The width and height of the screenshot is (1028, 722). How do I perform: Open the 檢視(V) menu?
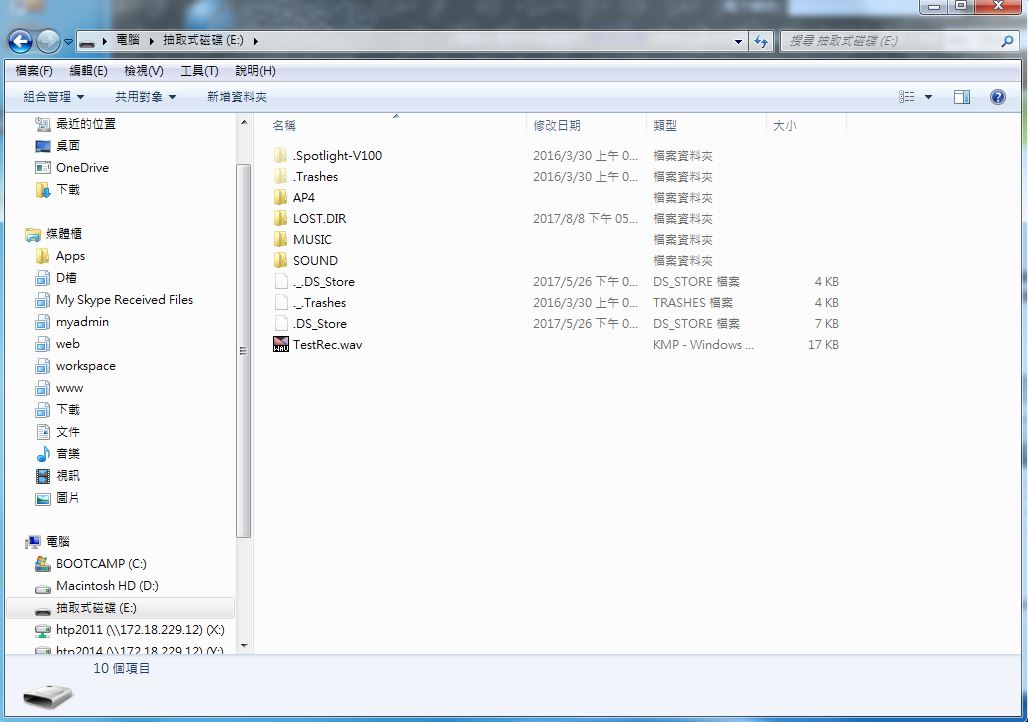(x=144, y=71)
